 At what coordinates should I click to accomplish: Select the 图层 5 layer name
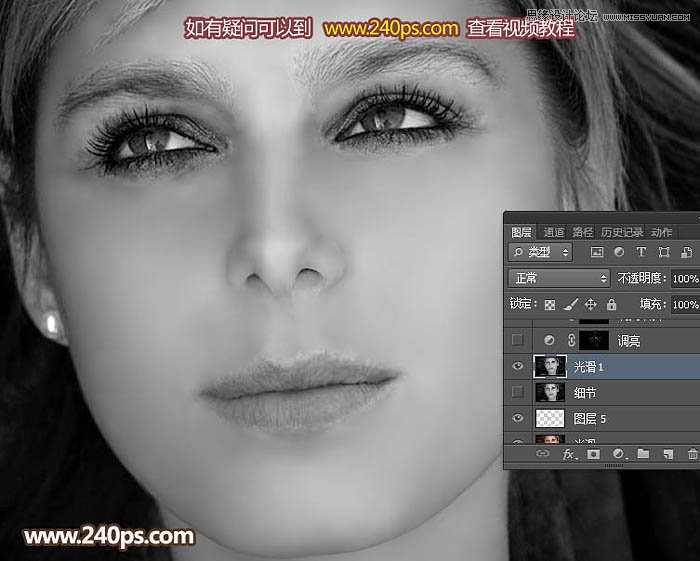click(x=590, y=419)
